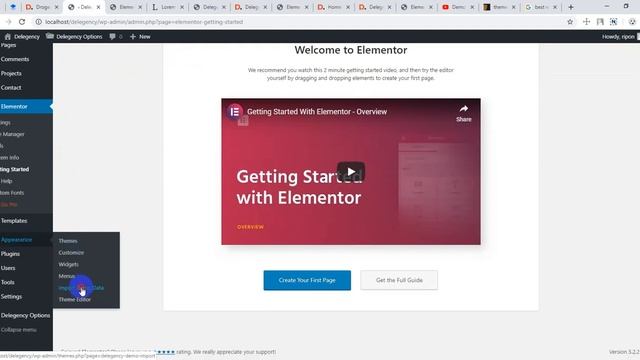
Task: Open the top-level Settings sidebar menu
Action: click(11, 296)
